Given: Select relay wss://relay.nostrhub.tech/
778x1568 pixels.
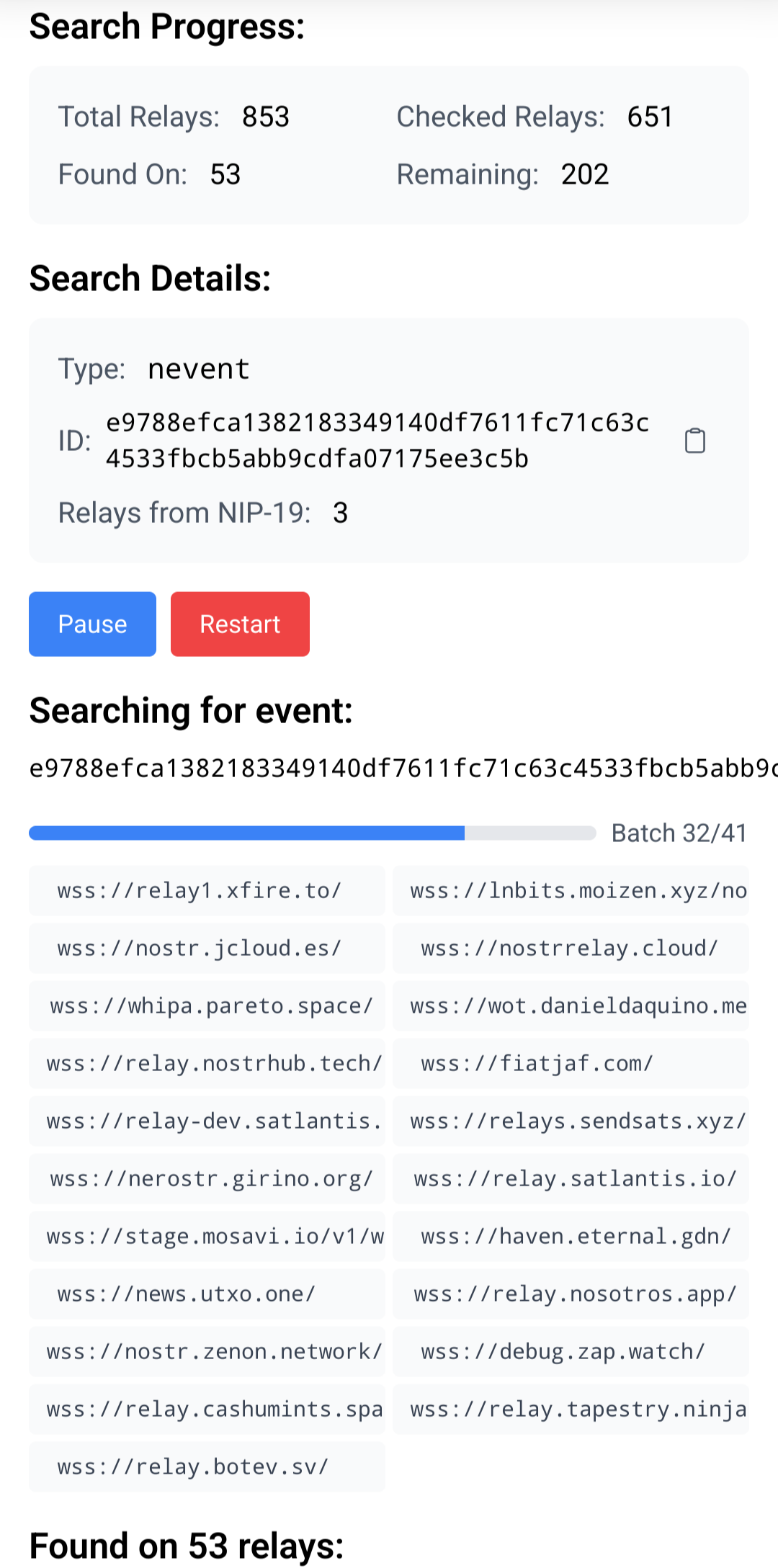Looking at the screenshot, I should (x=207, y=1064).
